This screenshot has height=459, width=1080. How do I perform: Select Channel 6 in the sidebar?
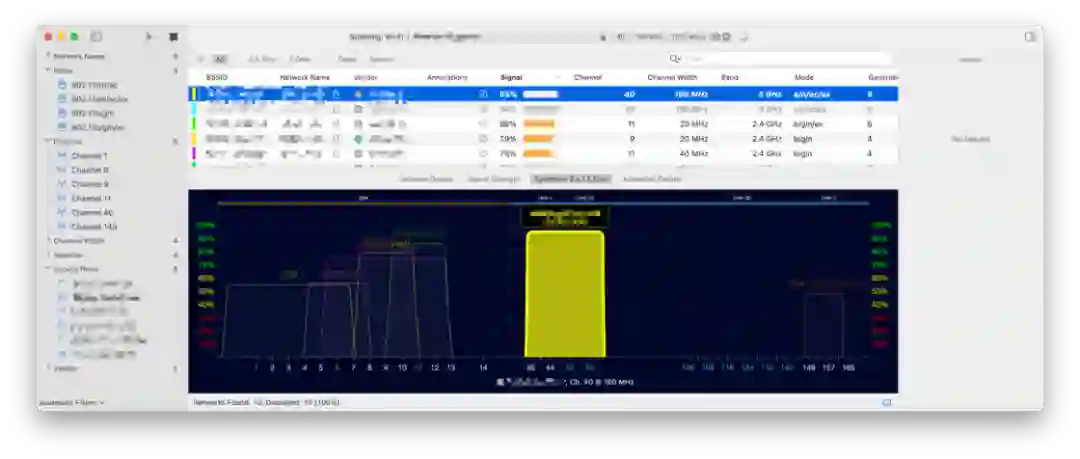click(90, 170)
